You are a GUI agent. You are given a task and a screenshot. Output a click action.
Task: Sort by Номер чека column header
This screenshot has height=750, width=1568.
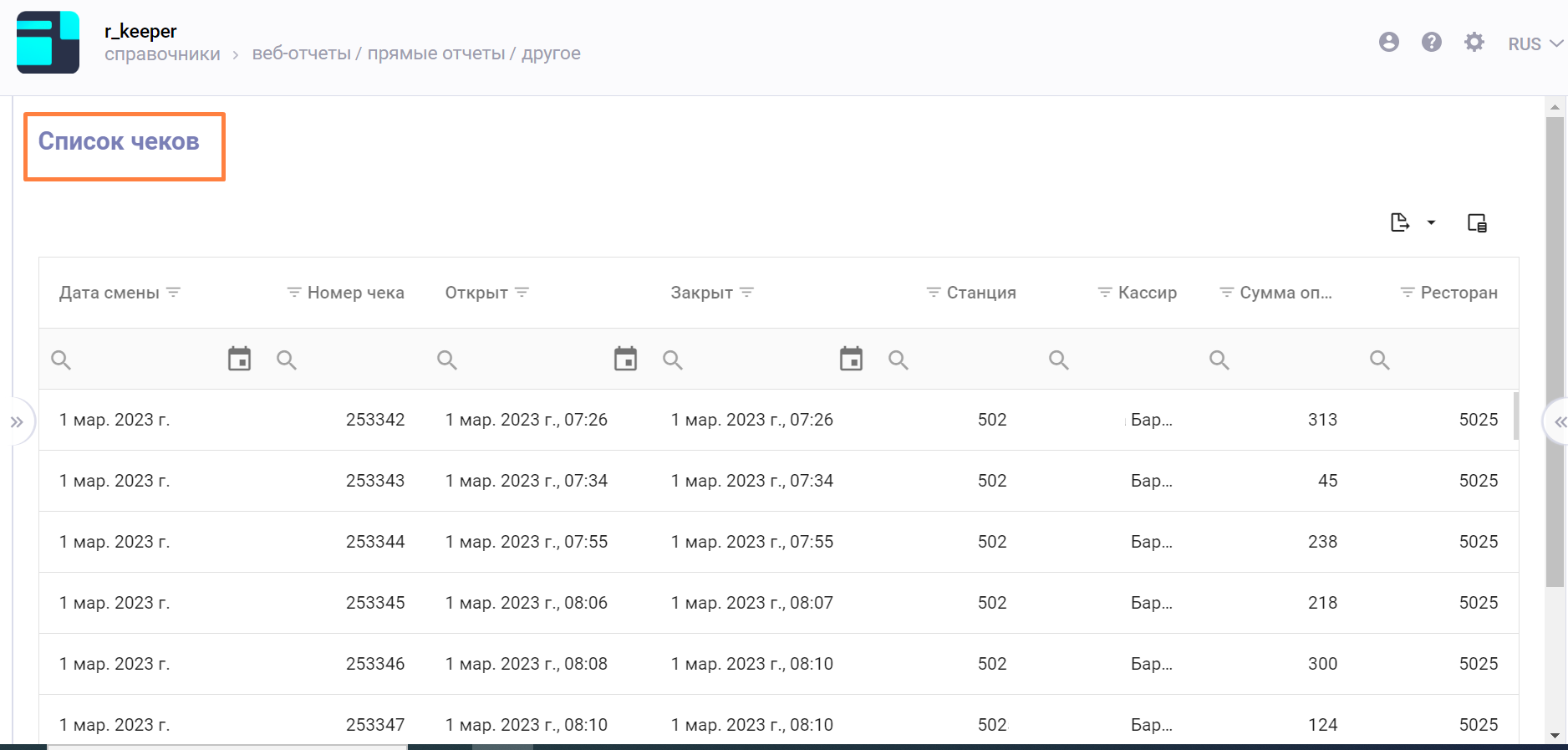tap(355, 293)
